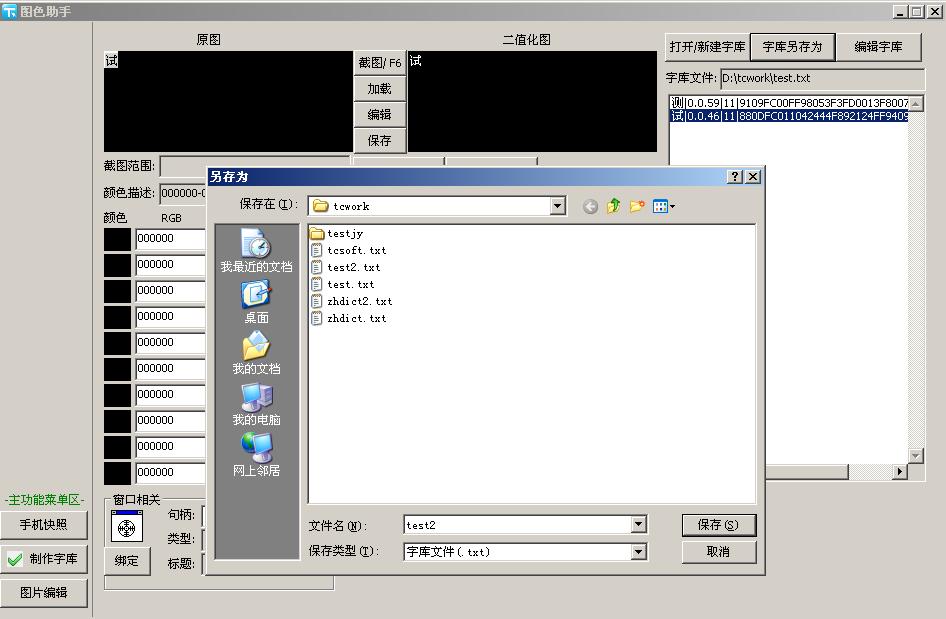Click the 绑定 bind button

click(127, 561)
